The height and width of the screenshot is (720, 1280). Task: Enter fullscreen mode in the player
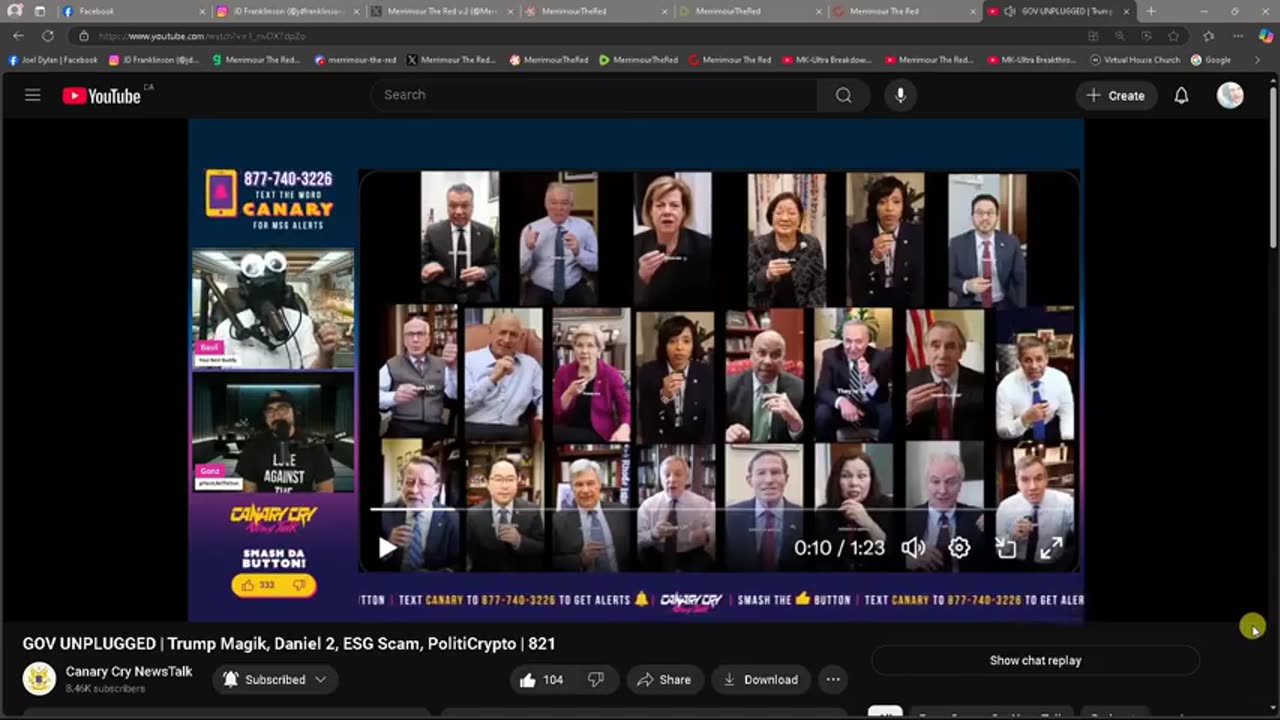[x=1051, y=547]
